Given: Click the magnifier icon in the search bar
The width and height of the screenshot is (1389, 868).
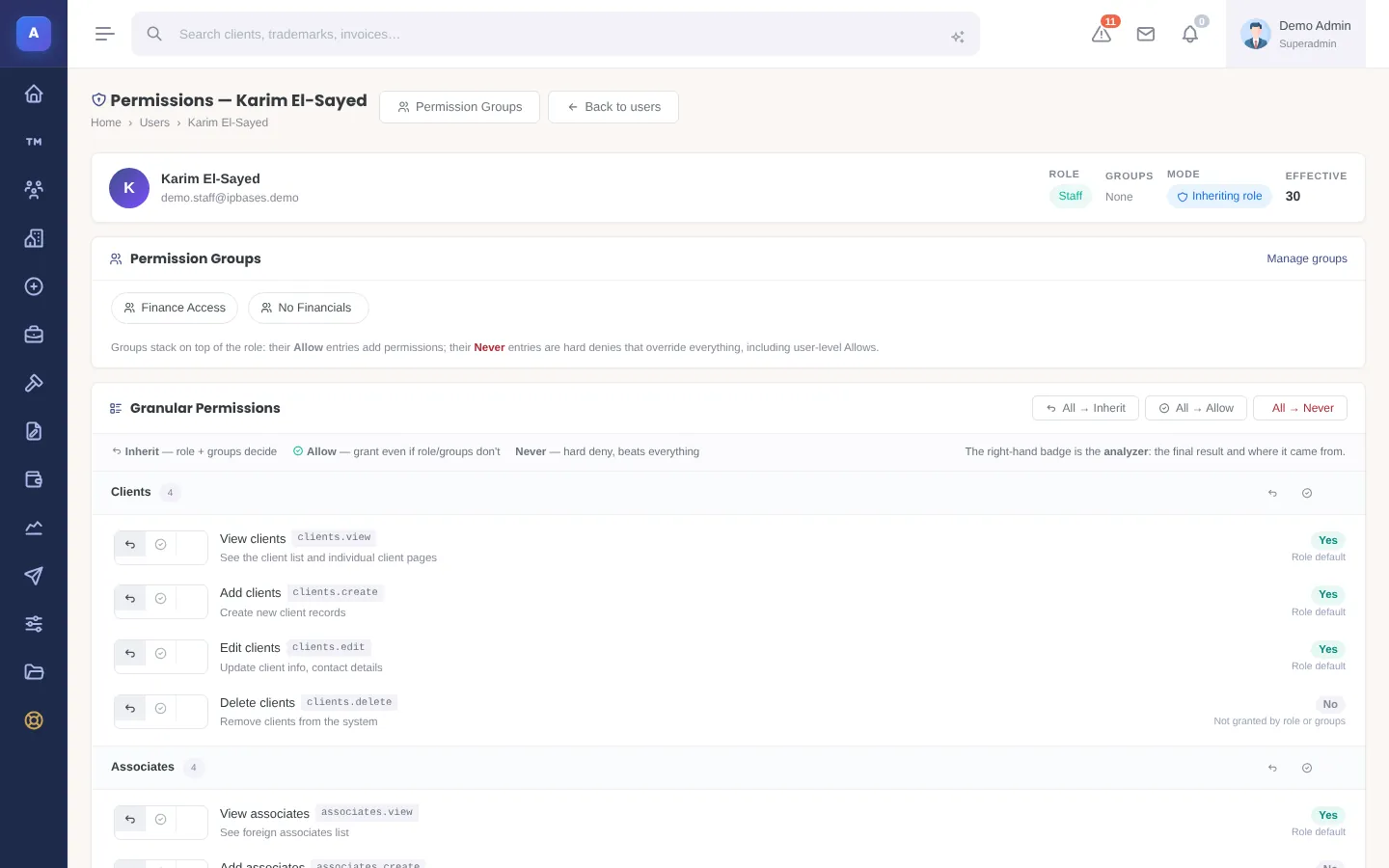Looking at the screenshot, I should tap(154, 34).
